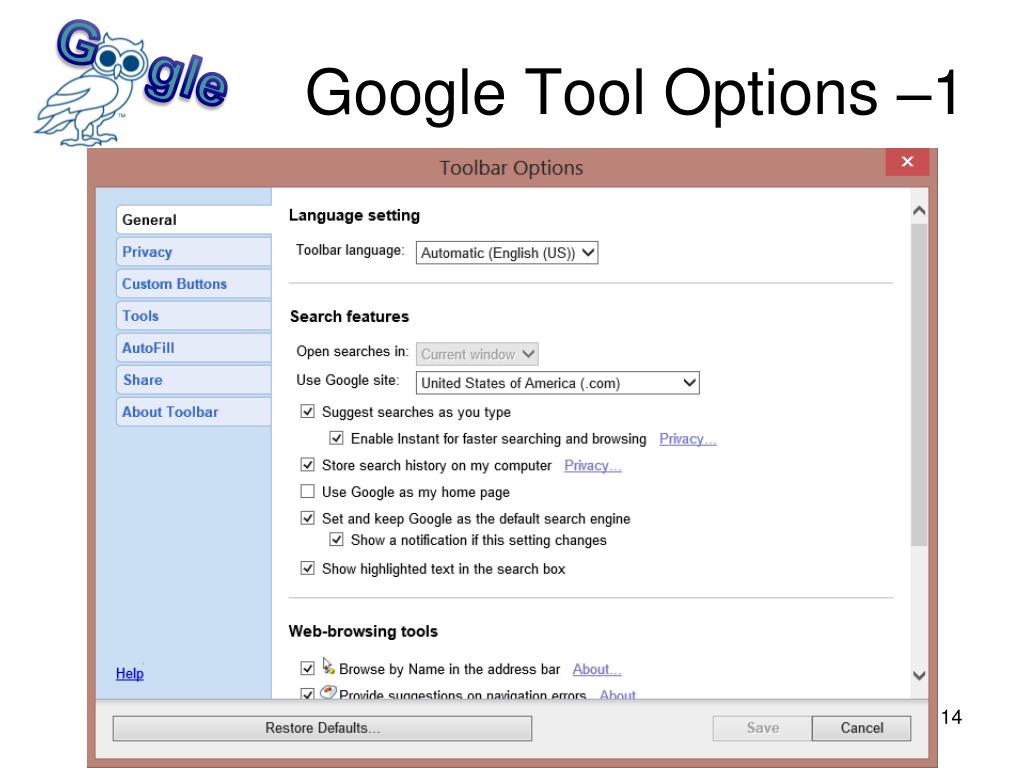Click the vertical scrollbar thumb
The image size is (1024, 768).
click(x=919, y=385)
